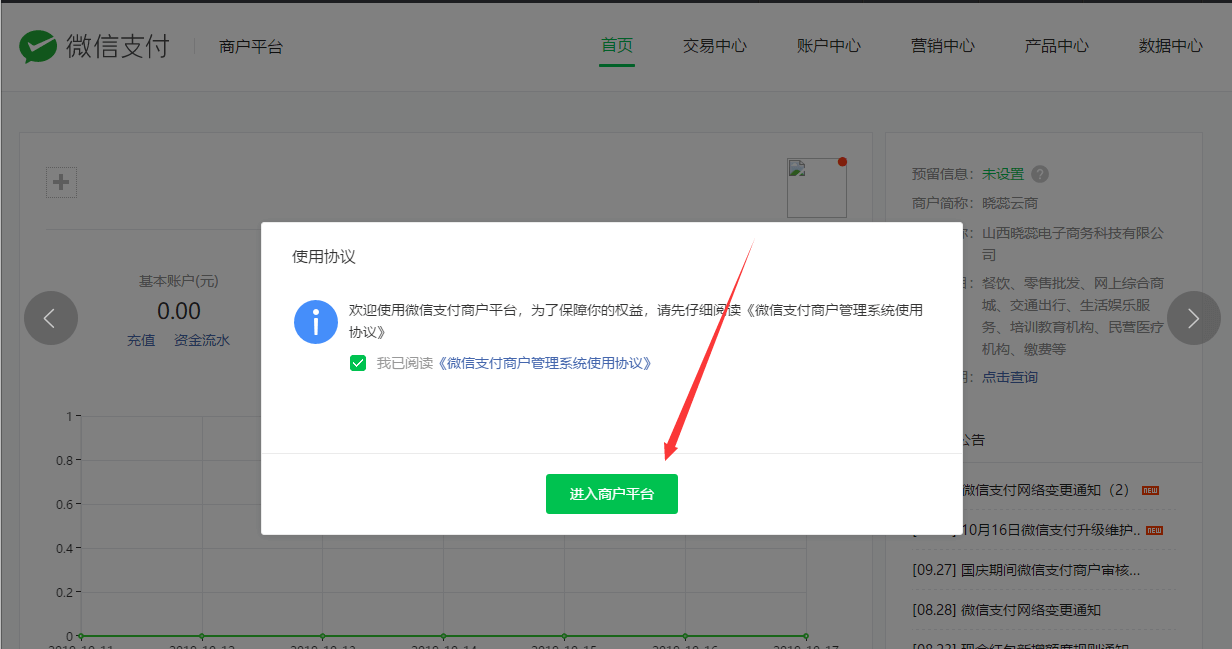The height and width of the screenshot is (649, 1232).
Task: Click the 充值 link
Action: tap(141, 340)
